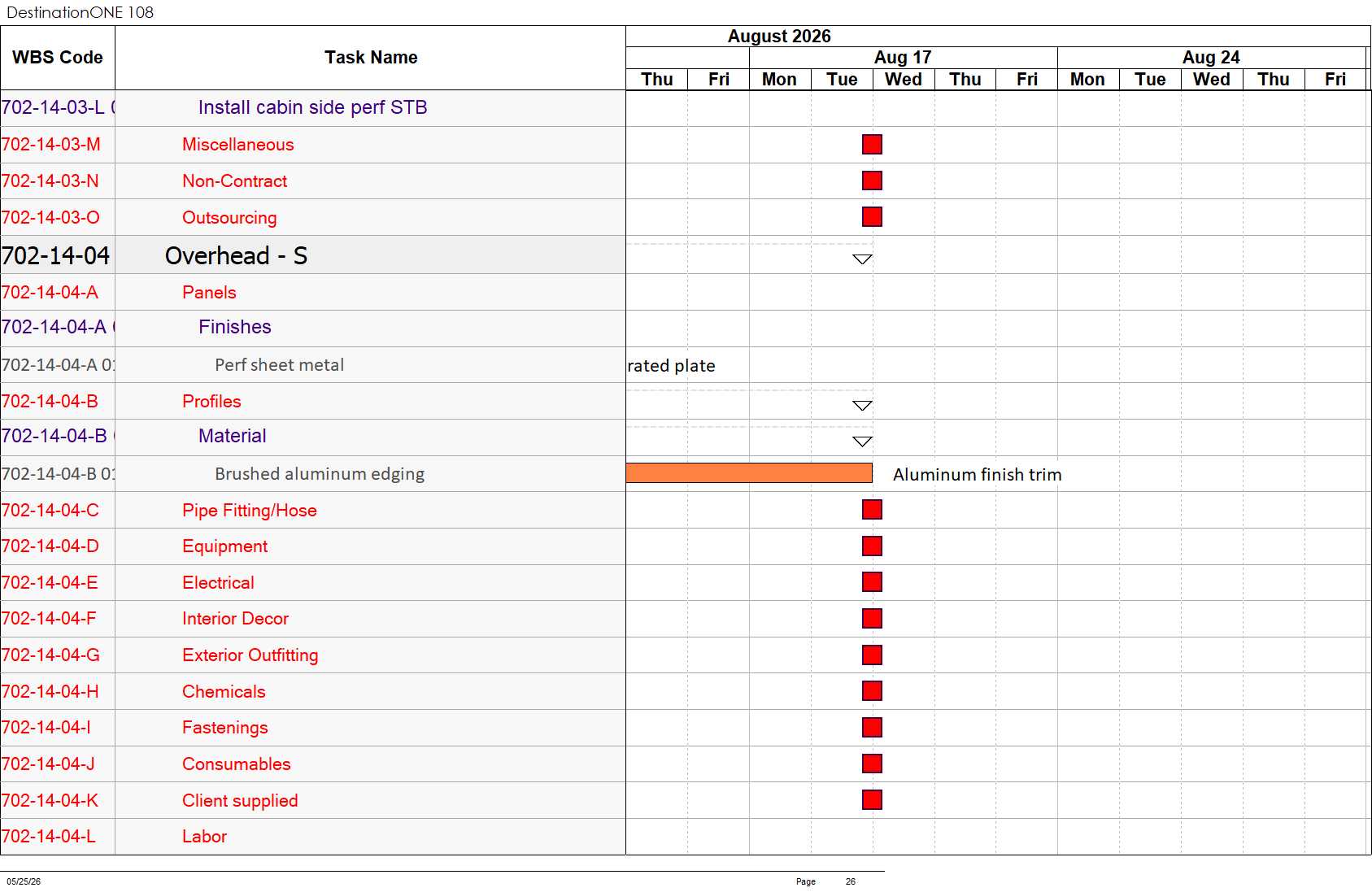1372x892 pixels.
Task: Select the Labor task row
Action: [313, 837]
